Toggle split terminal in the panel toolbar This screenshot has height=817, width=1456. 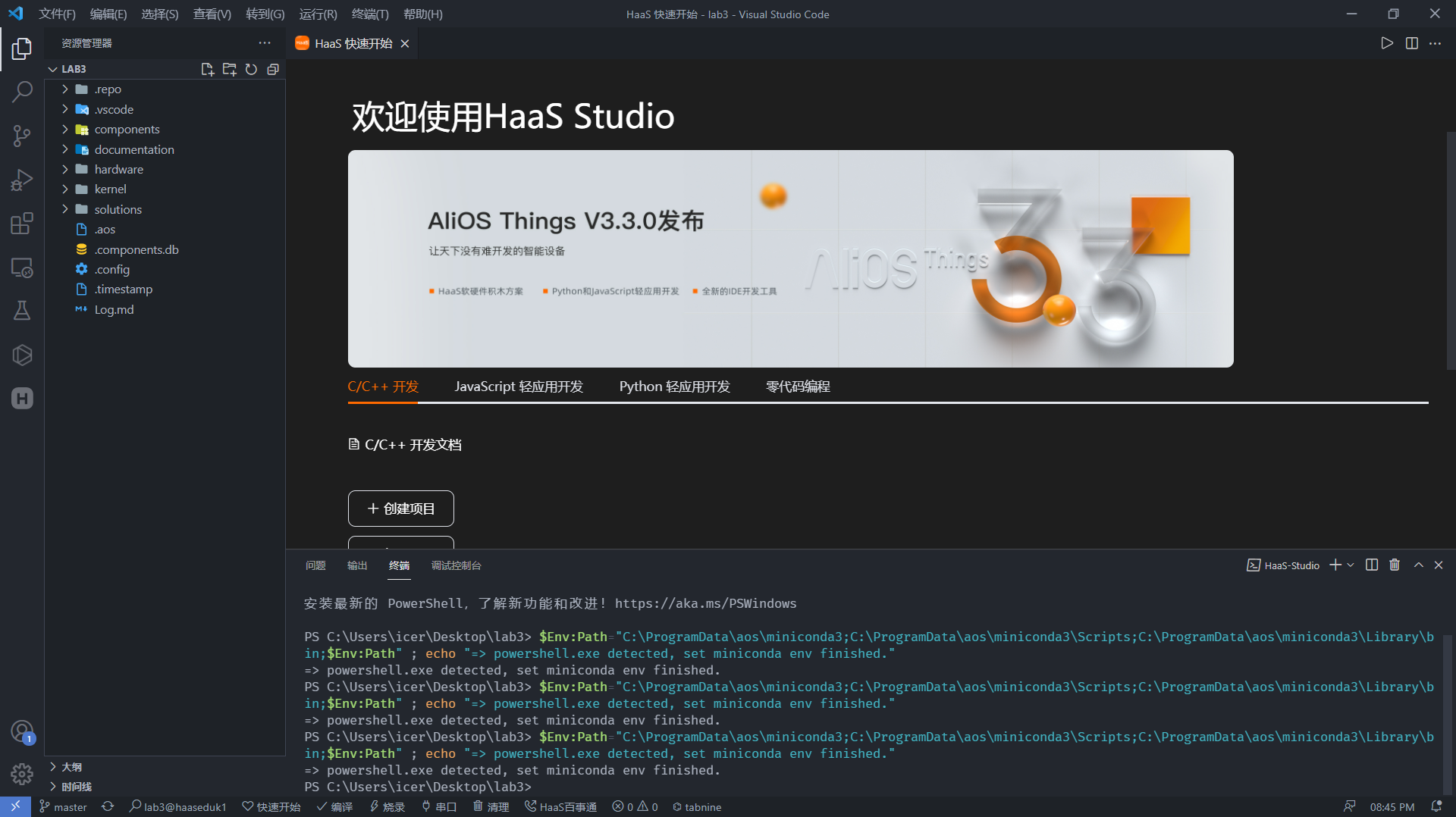pyautogui.click(x=1371, y=565)
